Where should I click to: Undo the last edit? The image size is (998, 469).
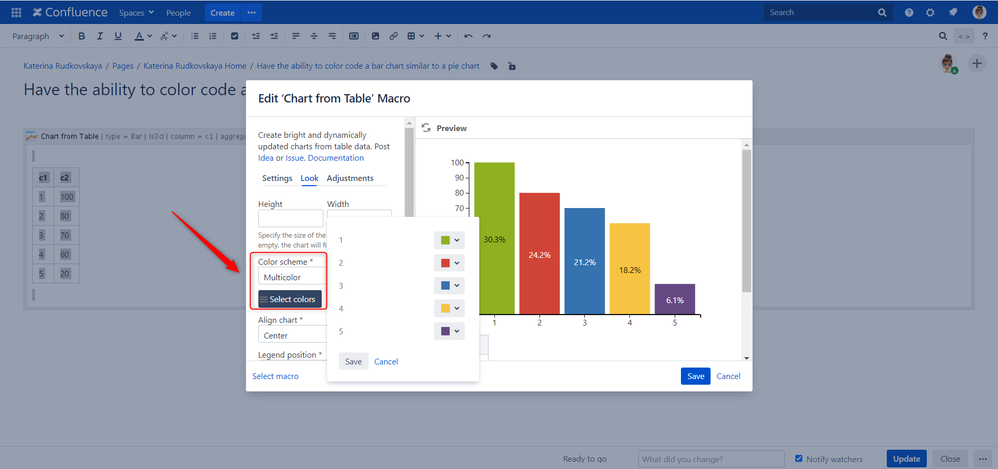pos(468,36)
